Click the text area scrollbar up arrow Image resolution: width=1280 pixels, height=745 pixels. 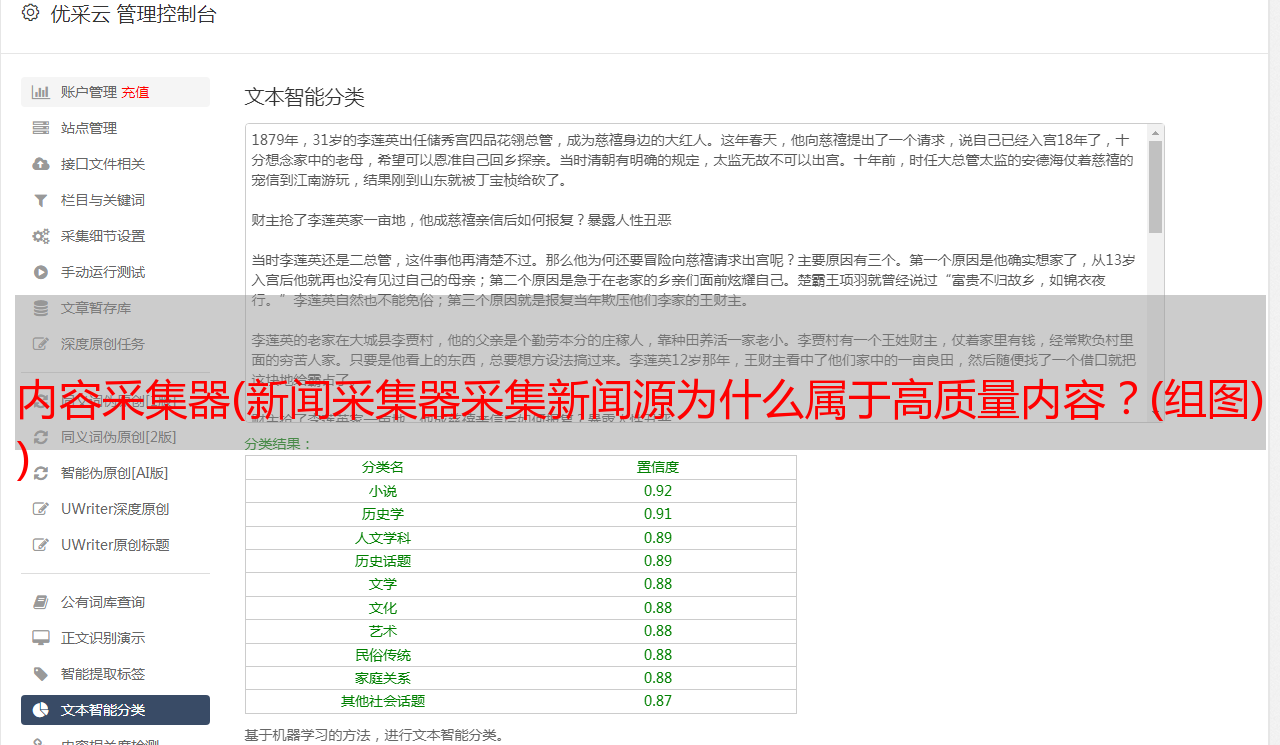pos(1156,132)
